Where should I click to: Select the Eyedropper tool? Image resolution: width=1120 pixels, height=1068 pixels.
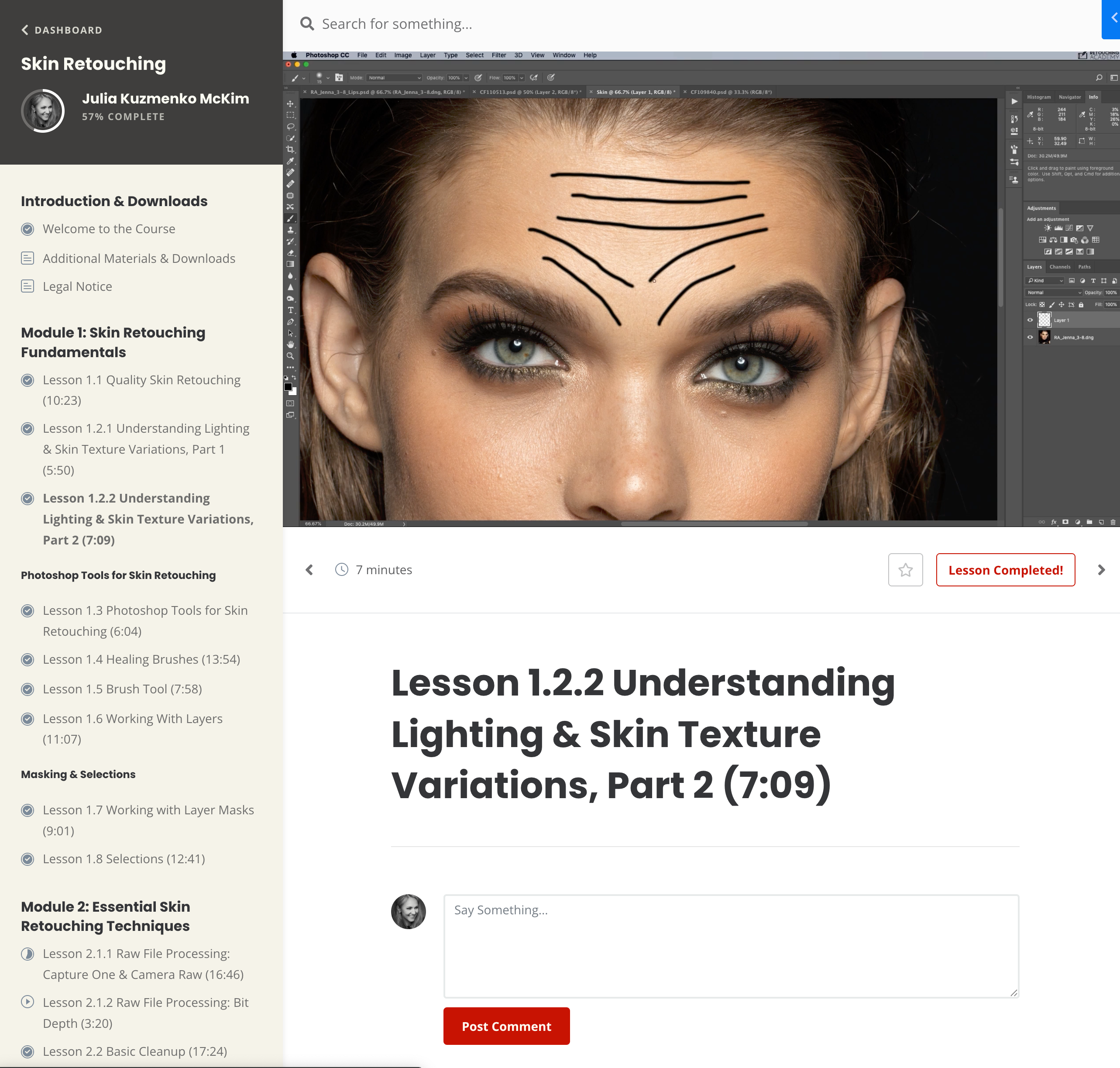tap(290, 161)
